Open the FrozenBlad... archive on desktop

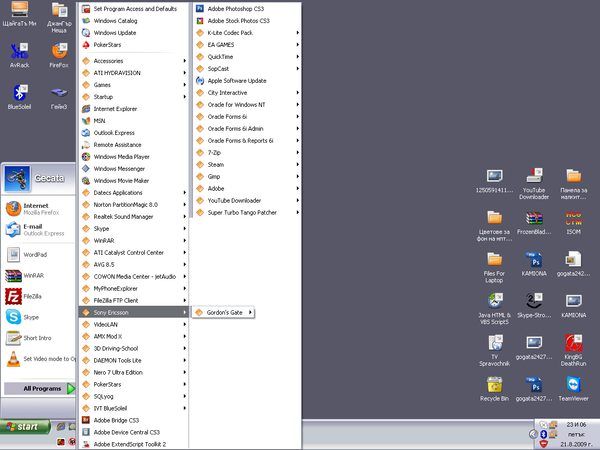(534, 223)
